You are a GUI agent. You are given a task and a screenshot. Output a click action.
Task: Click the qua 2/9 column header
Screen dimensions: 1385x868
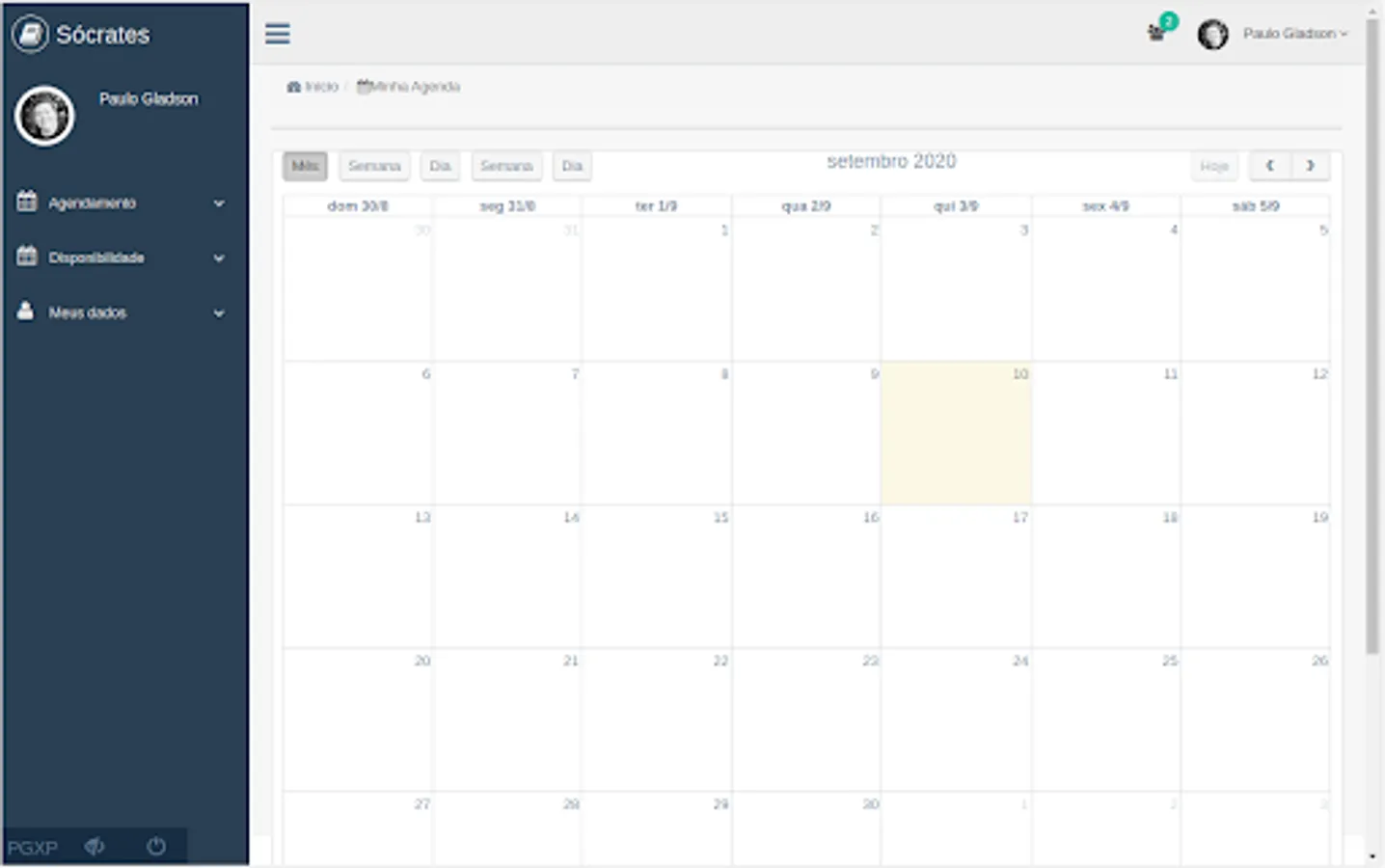click(806, 205)
